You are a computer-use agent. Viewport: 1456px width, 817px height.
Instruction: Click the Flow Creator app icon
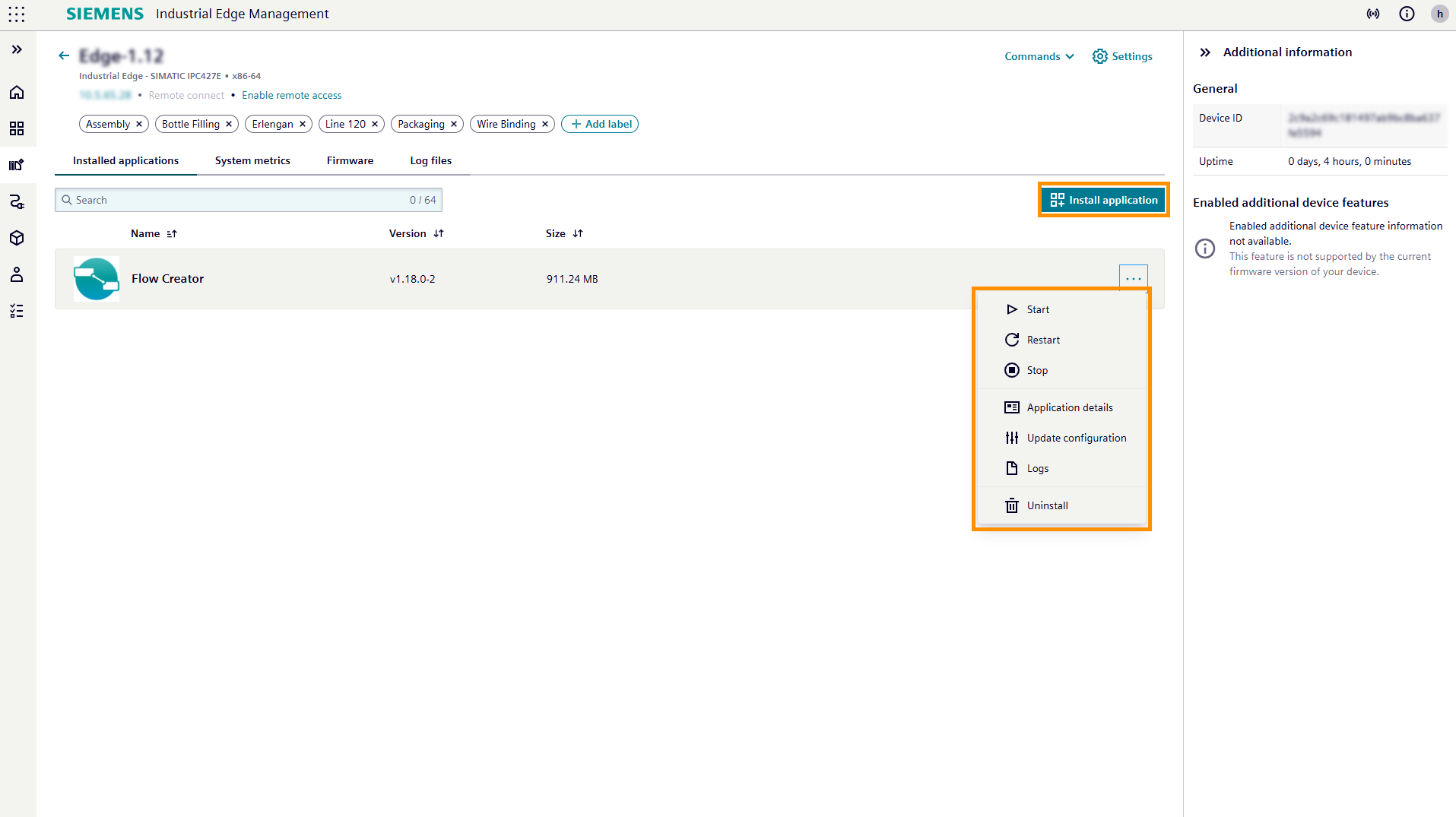pos(97,279)
